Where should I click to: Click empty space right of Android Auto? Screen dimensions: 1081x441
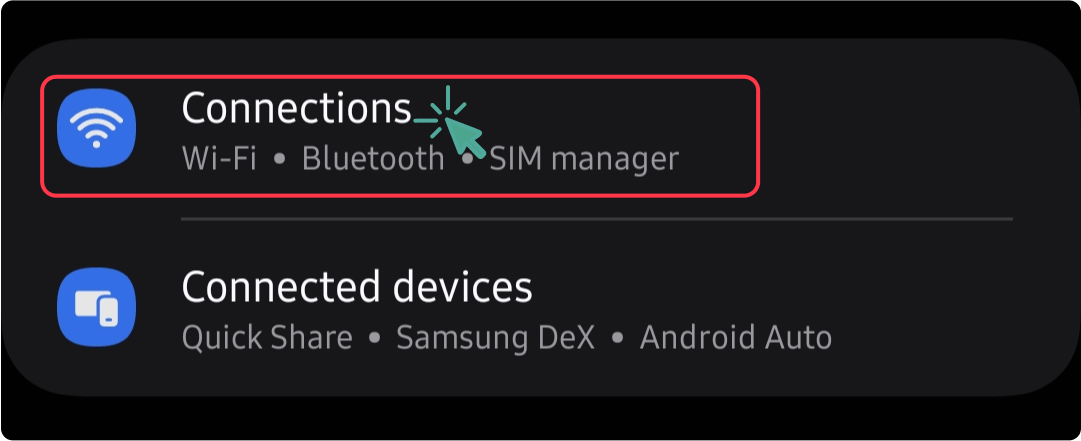point(930,338)
